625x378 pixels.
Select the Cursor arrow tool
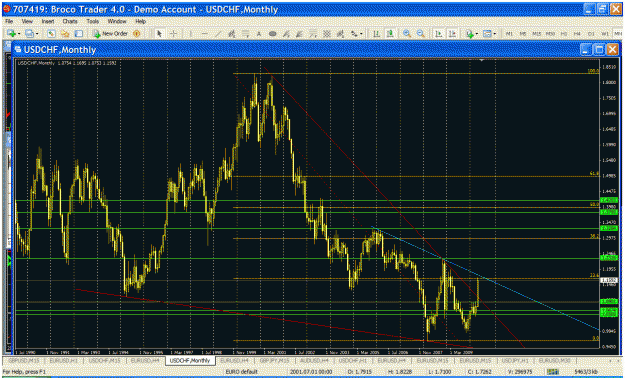coord(159,34)
